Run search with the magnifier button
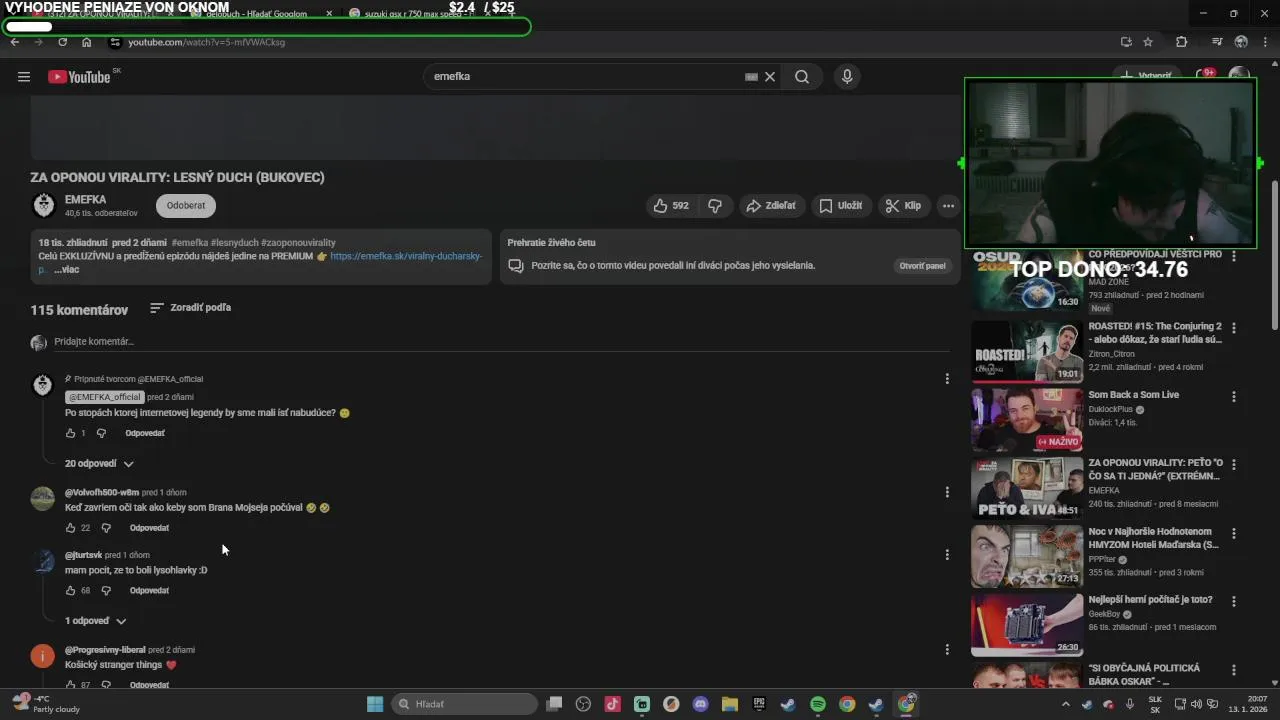This screenshot has width=1280, height=720. coord(802,77)
